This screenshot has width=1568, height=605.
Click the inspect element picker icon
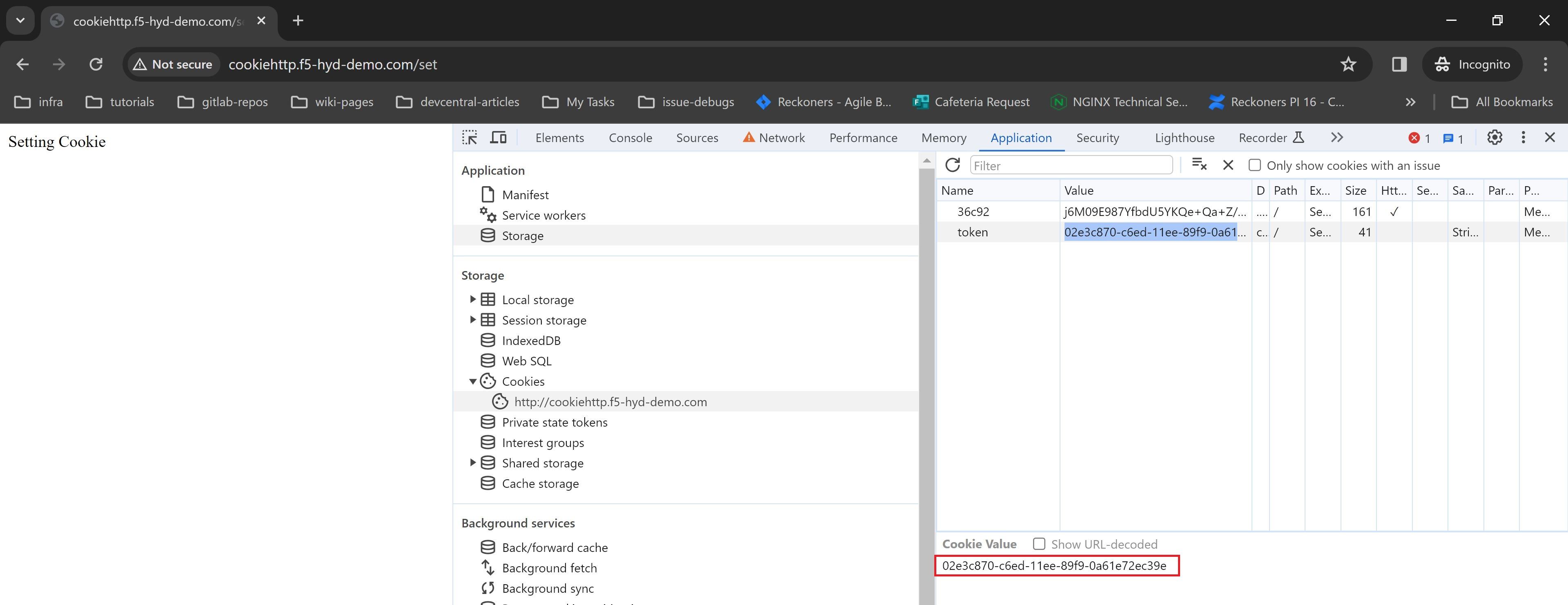[469, 138]
